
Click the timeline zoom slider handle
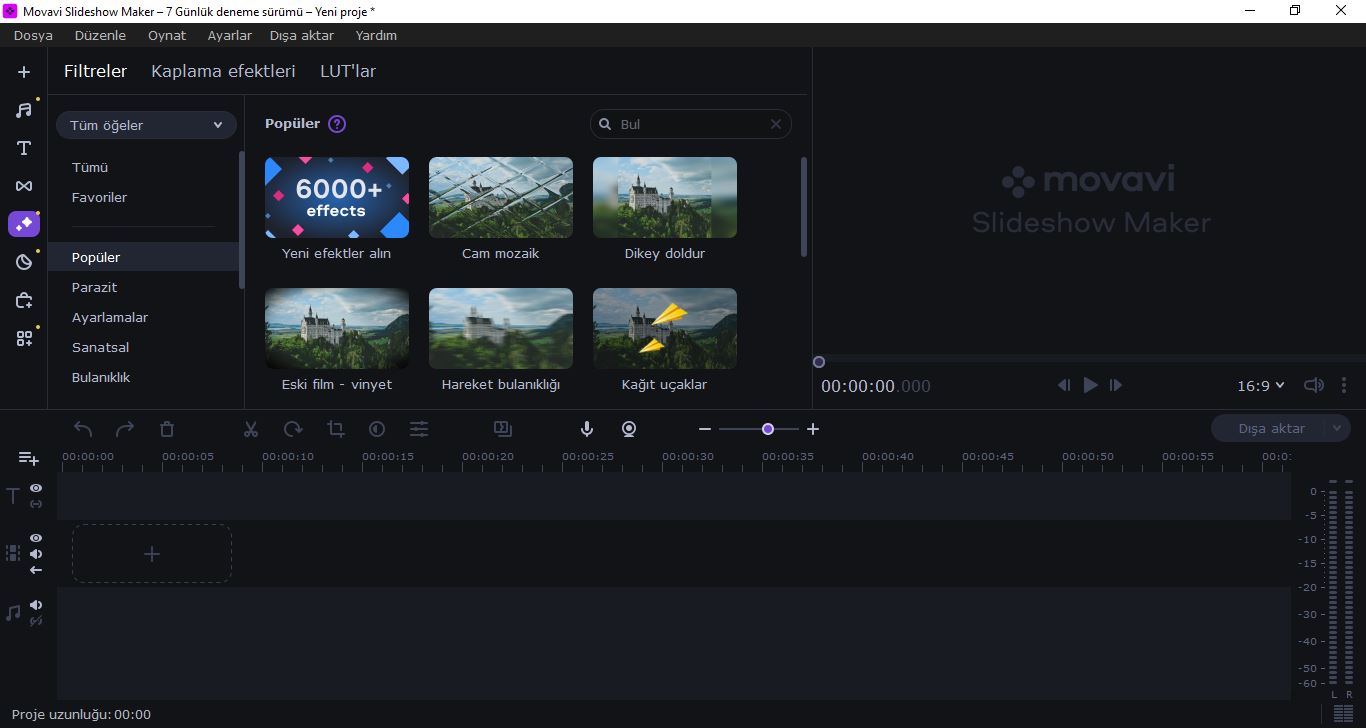pyautogui.click(x=768, y=429)
